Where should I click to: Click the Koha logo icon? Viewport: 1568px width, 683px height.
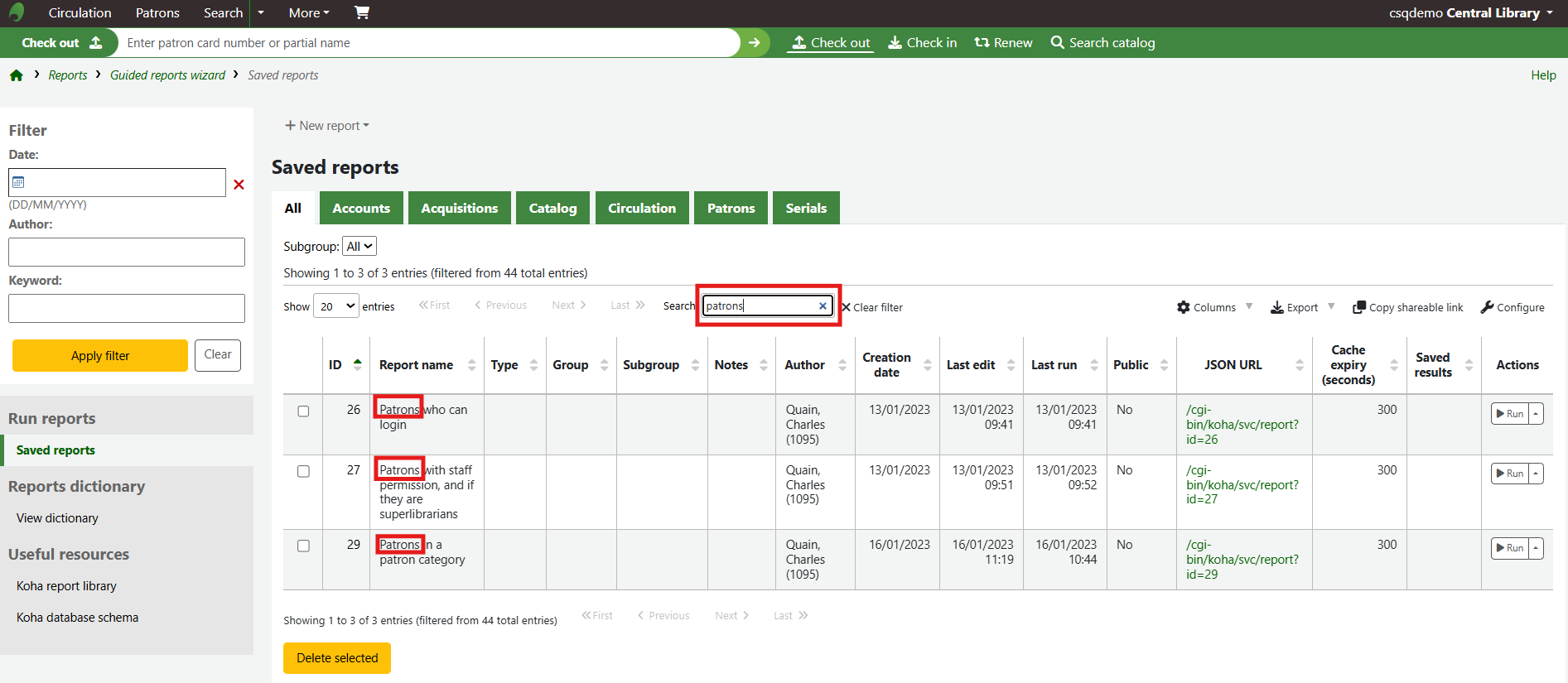[17, 12]
